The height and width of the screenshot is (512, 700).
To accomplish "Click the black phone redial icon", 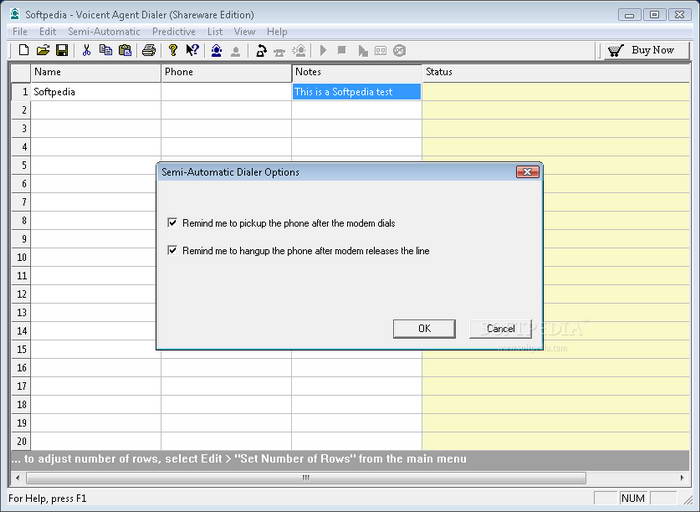I will [x=261, y=51].
